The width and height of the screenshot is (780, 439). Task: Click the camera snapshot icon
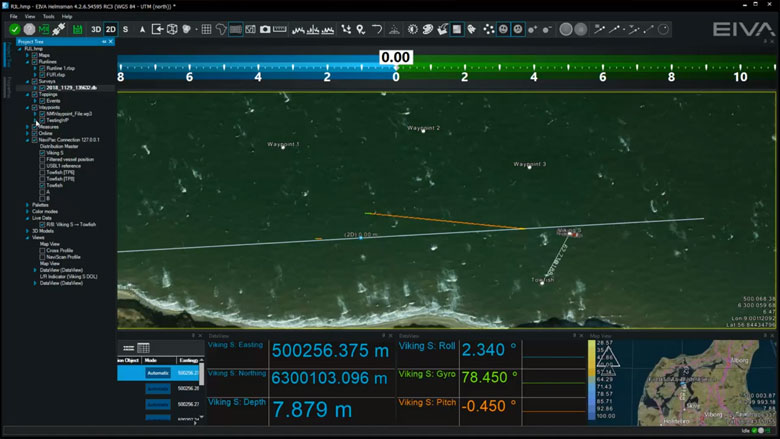click(x=265, y=29)
